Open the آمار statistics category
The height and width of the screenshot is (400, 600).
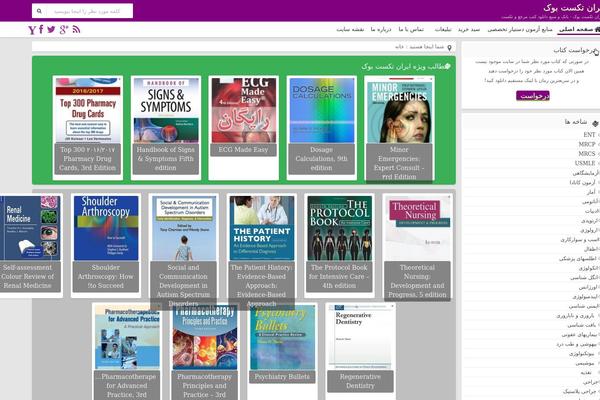(591, 192)
